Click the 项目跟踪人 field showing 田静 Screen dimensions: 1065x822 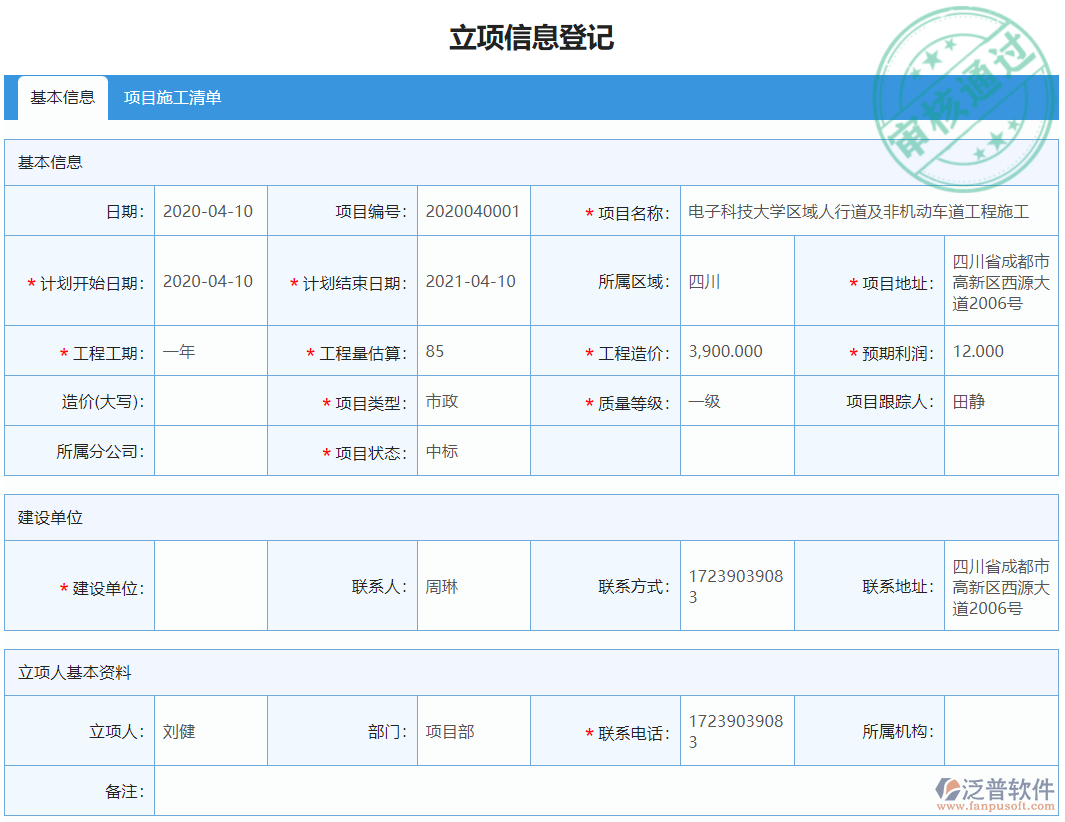pyautogui.click(x=1000, y=401)
